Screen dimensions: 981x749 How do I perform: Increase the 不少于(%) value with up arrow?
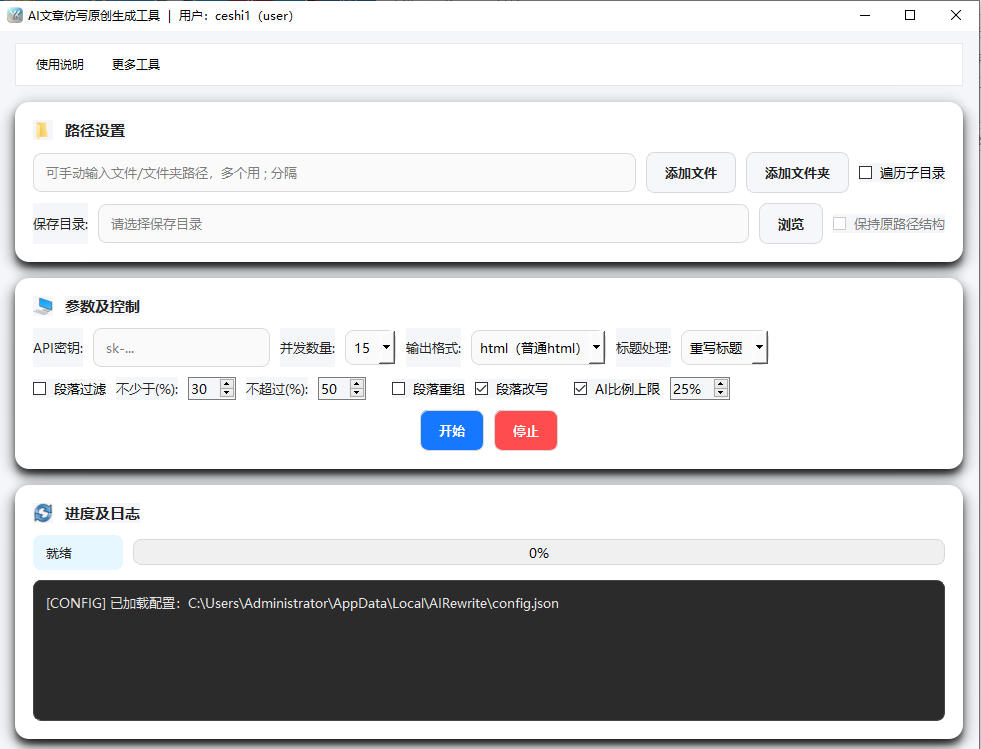[x=227, y=384]
